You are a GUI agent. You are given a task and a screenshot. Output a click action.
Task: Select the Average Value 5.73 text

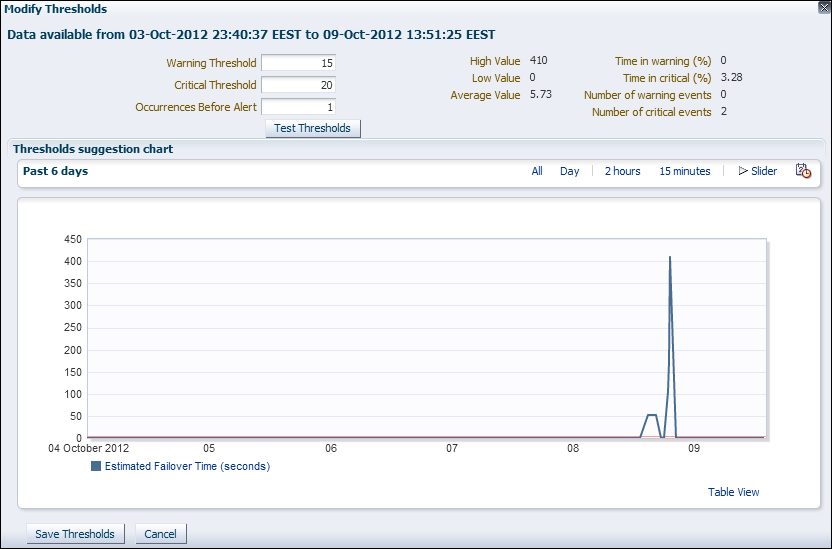point(541,94)
